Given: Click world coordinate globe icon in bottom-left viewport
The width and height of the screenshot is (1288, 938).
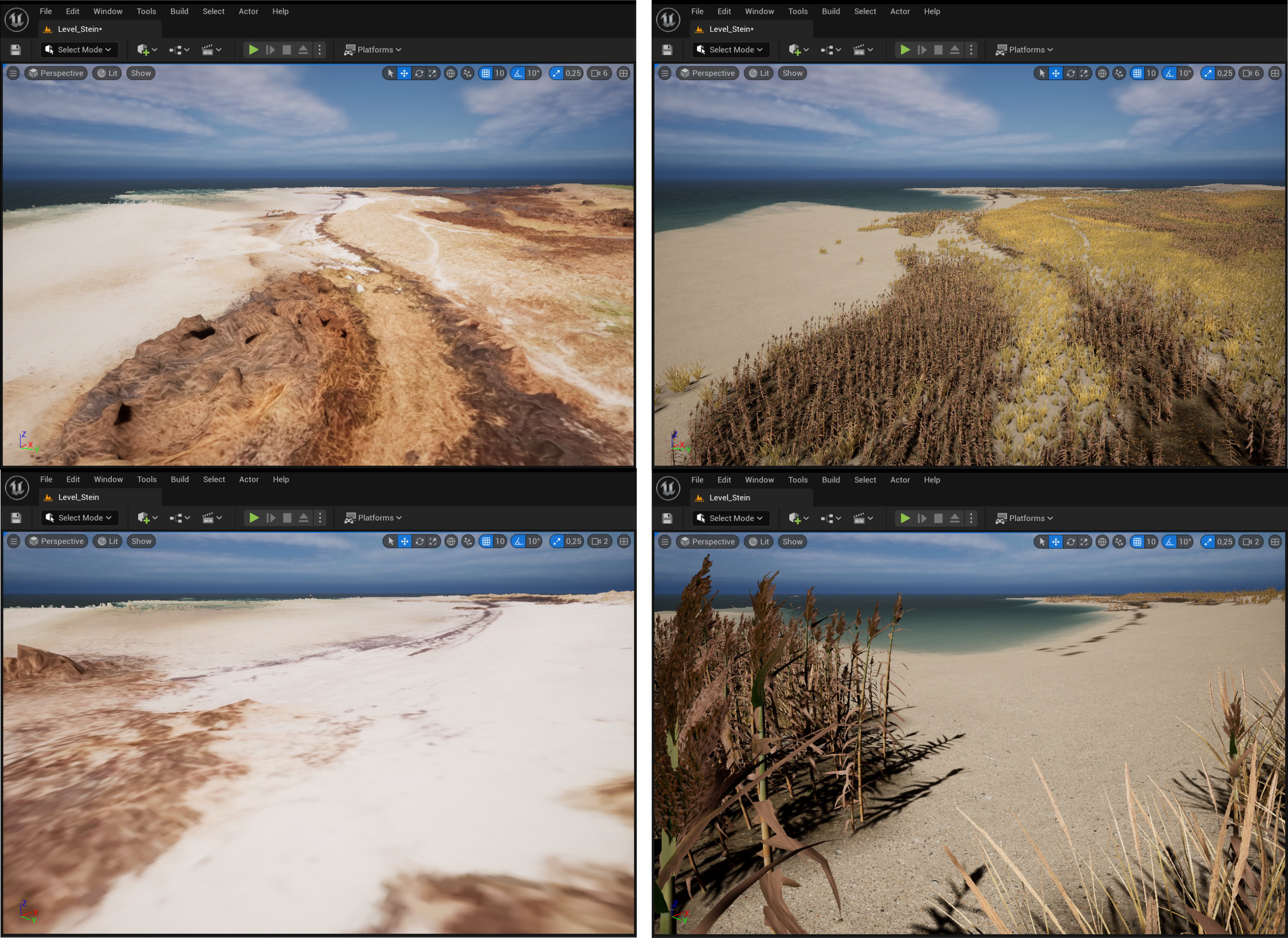Looking at the screenshot, I should pyautogui.click(x=451, y=542).
